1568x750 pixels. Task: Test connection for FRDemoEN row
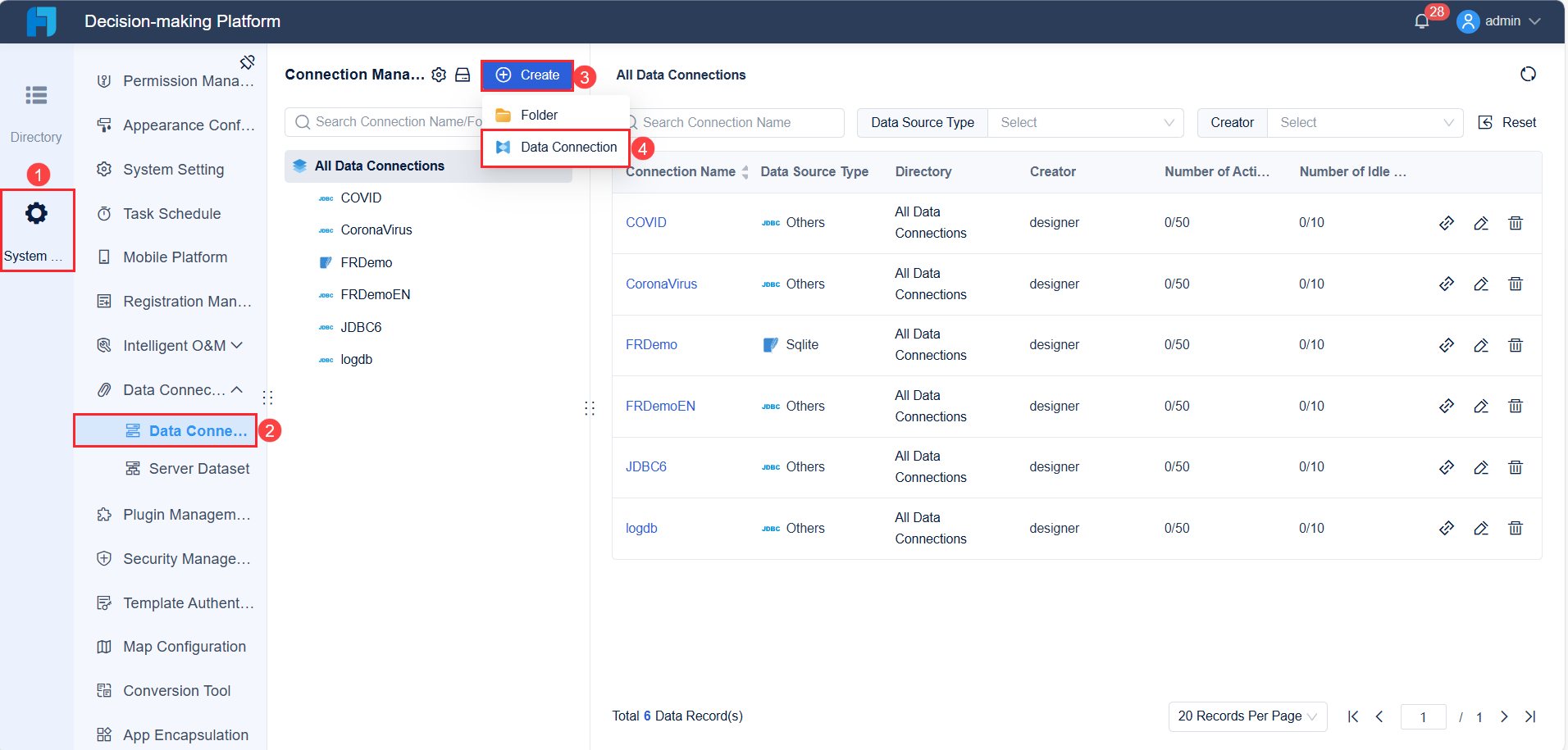(x=1447, y=407)
